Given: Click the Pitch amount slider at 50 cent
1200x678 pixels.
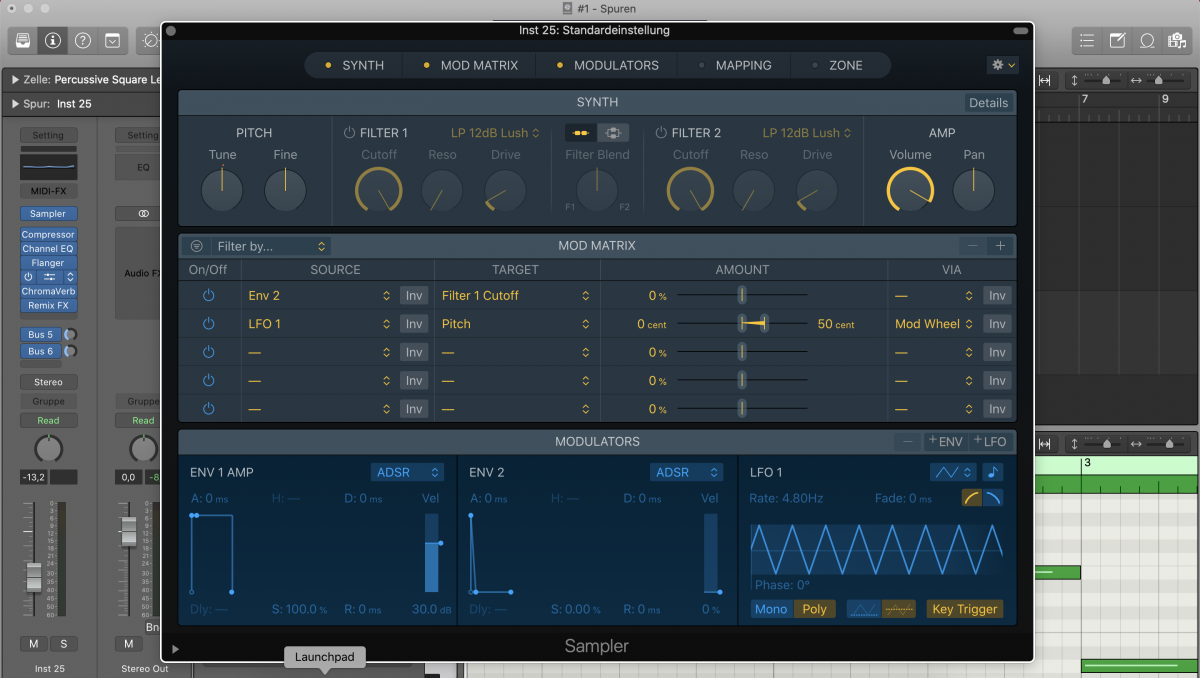Looking at the screenshot, I should tap(757, 323).
